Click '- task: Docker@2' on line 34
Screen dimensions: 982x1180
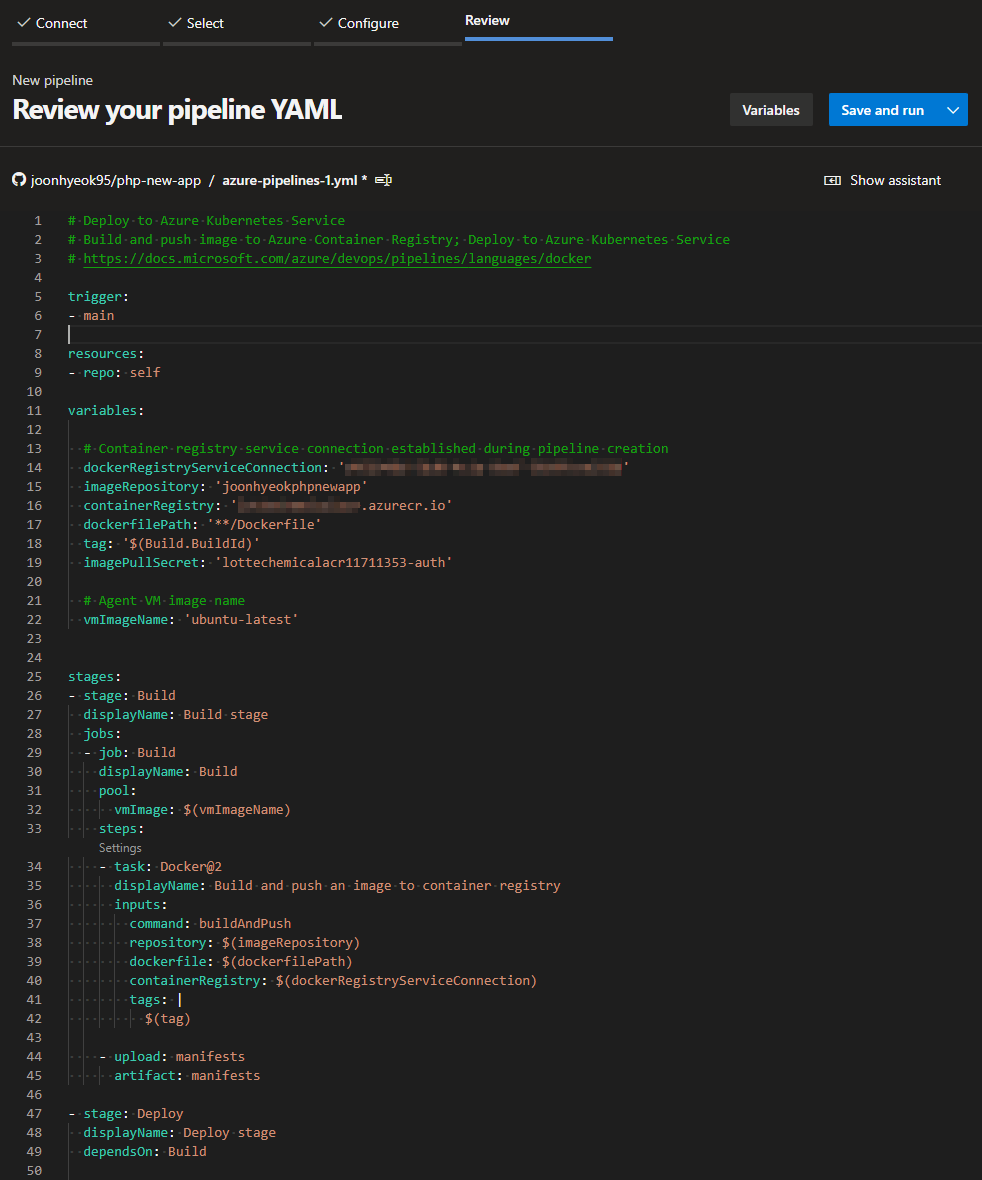160,867
